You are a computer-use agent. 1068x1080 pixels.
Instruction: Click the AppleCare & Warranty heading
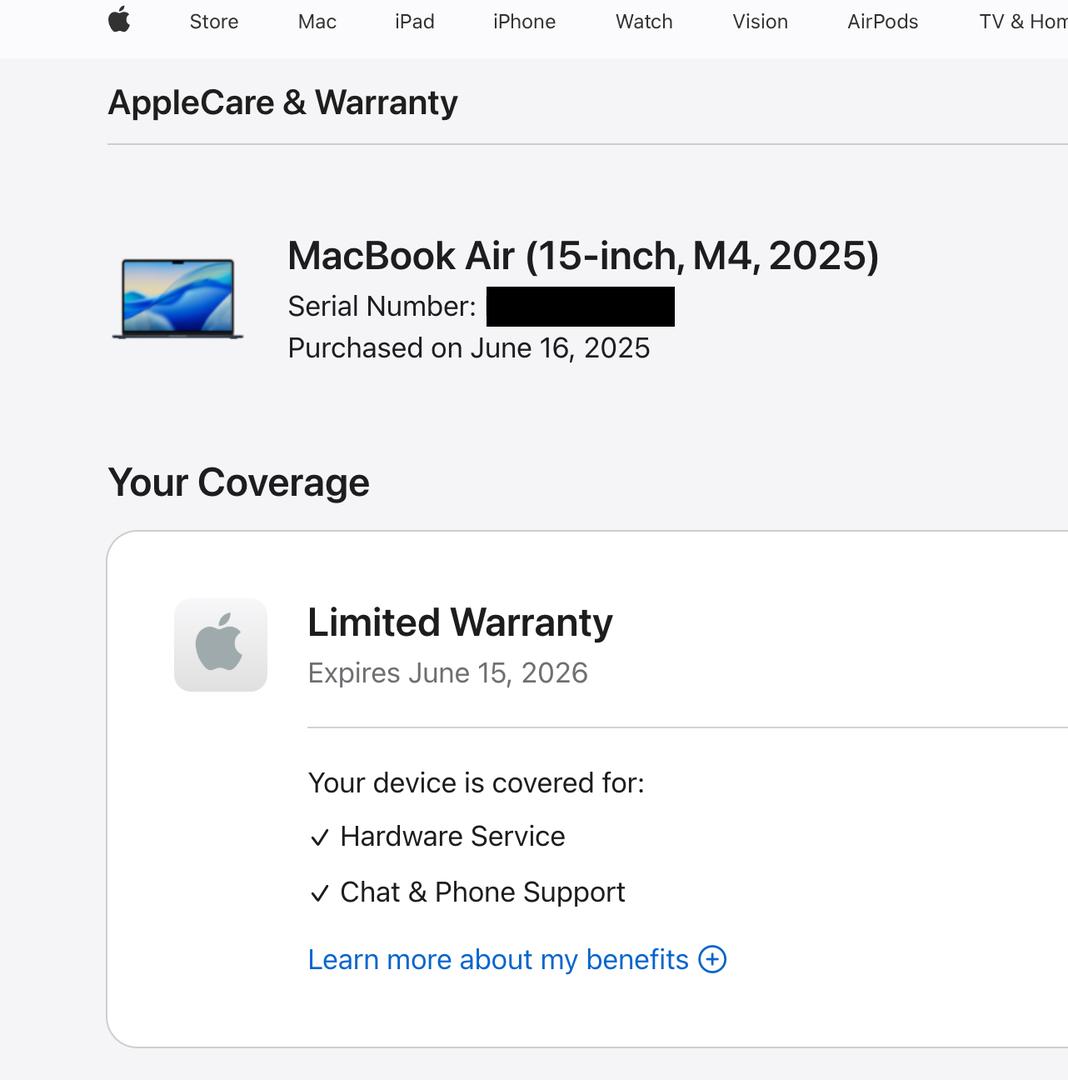(282, 103)
